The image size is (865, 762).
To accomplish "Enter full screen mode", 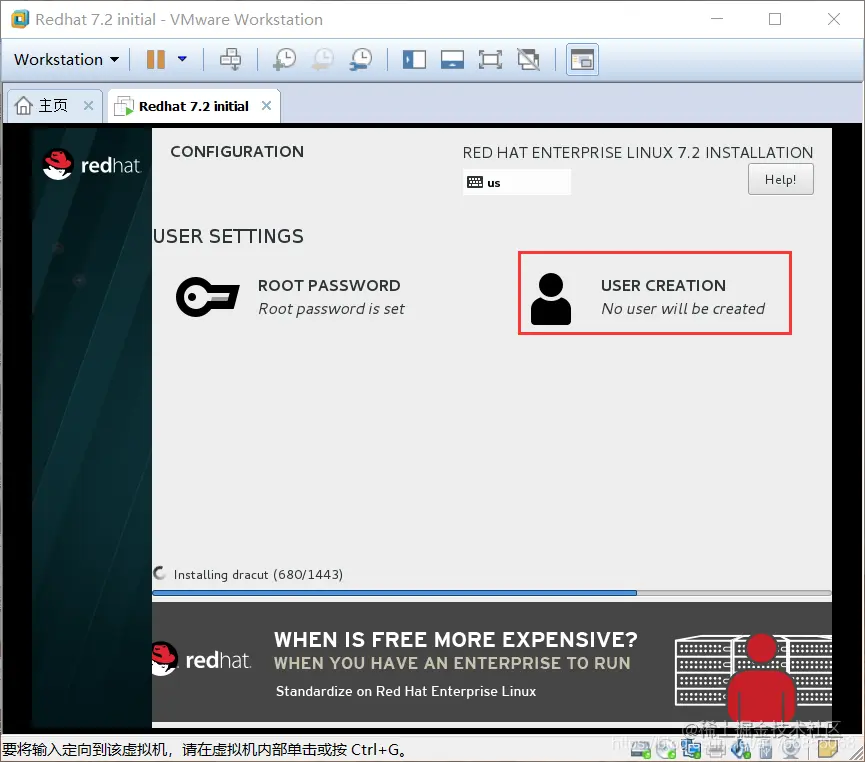I will click(490, 59).
